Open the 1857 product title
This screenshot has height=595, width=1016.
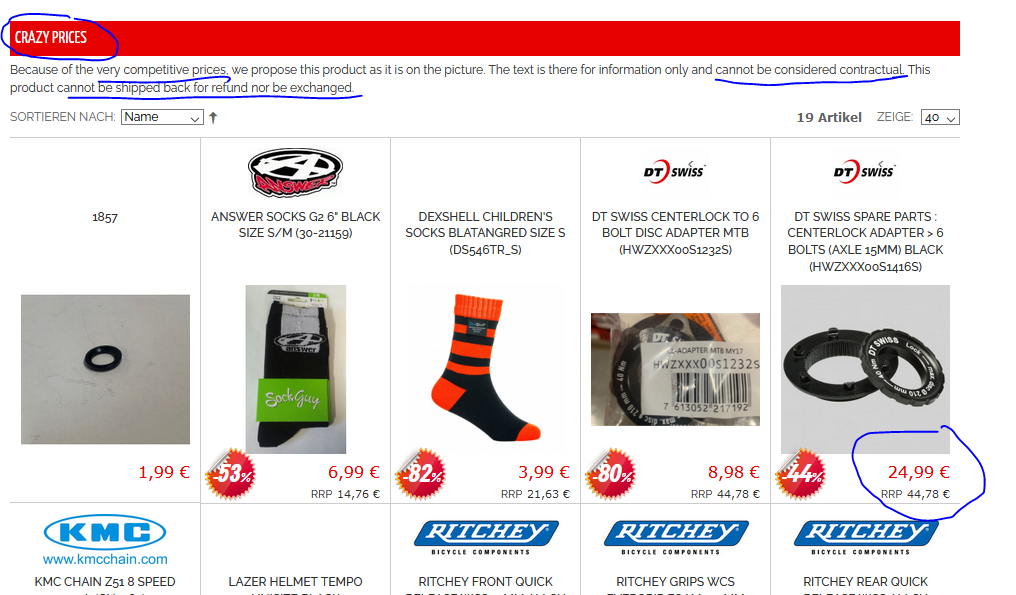pos(105,217)
